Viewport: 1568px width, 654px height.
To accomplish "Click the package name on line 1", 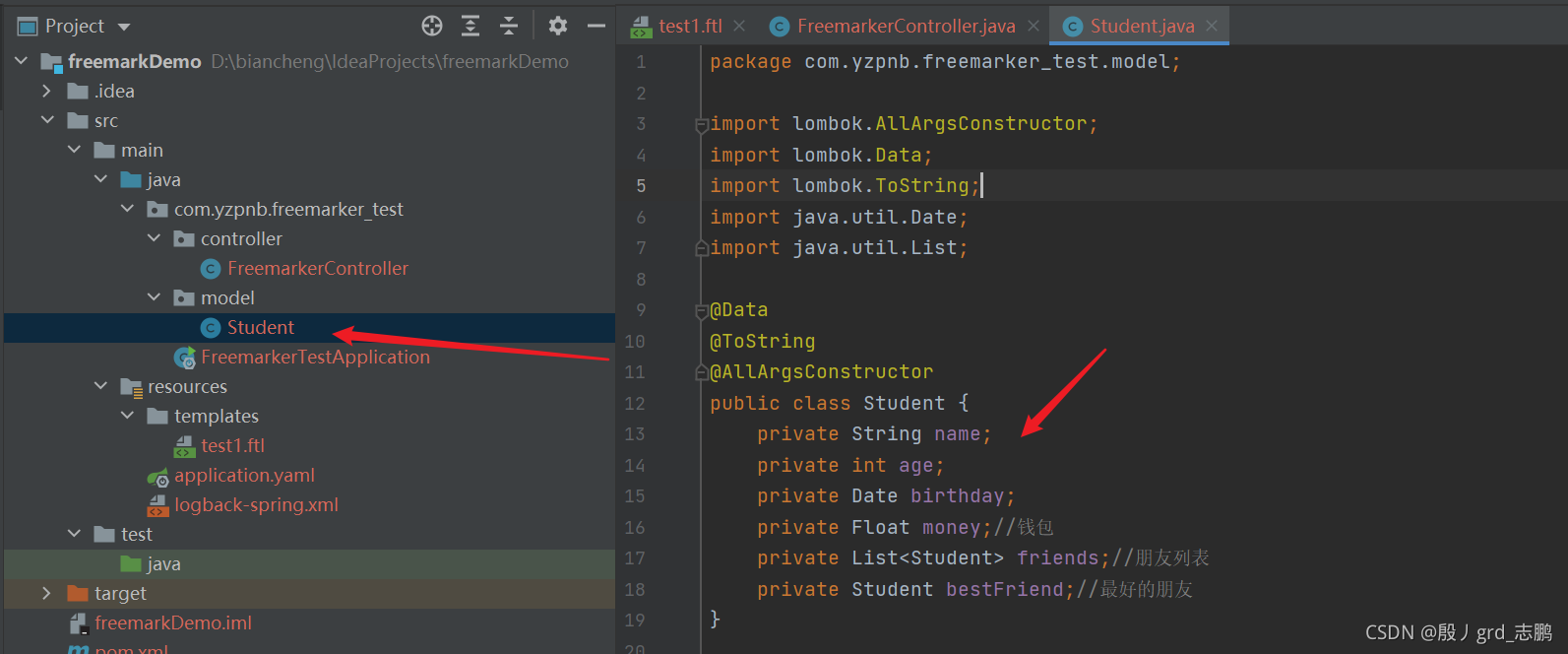I will tap(986, 62).
